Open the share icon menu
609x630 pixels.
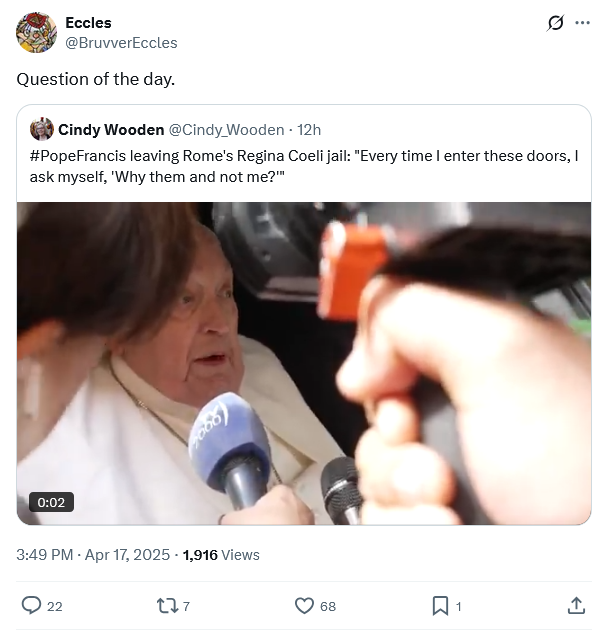pos(576,605)
